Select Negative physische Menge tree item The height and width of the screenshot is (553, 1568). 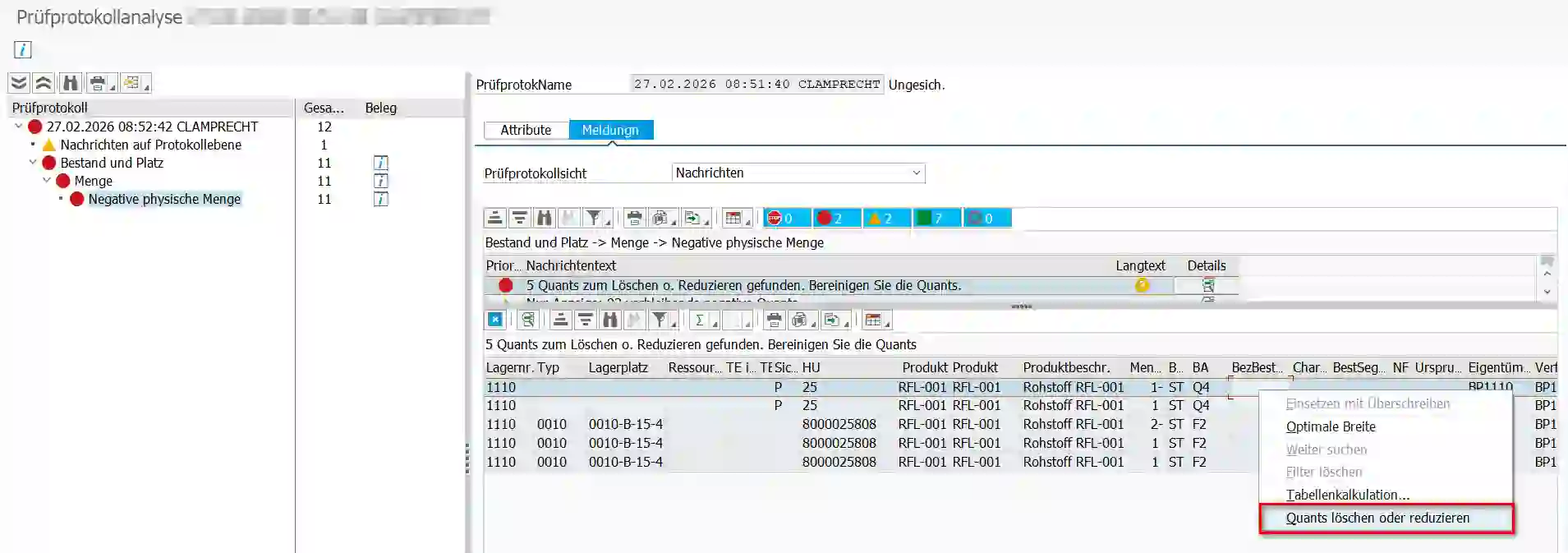164,199
